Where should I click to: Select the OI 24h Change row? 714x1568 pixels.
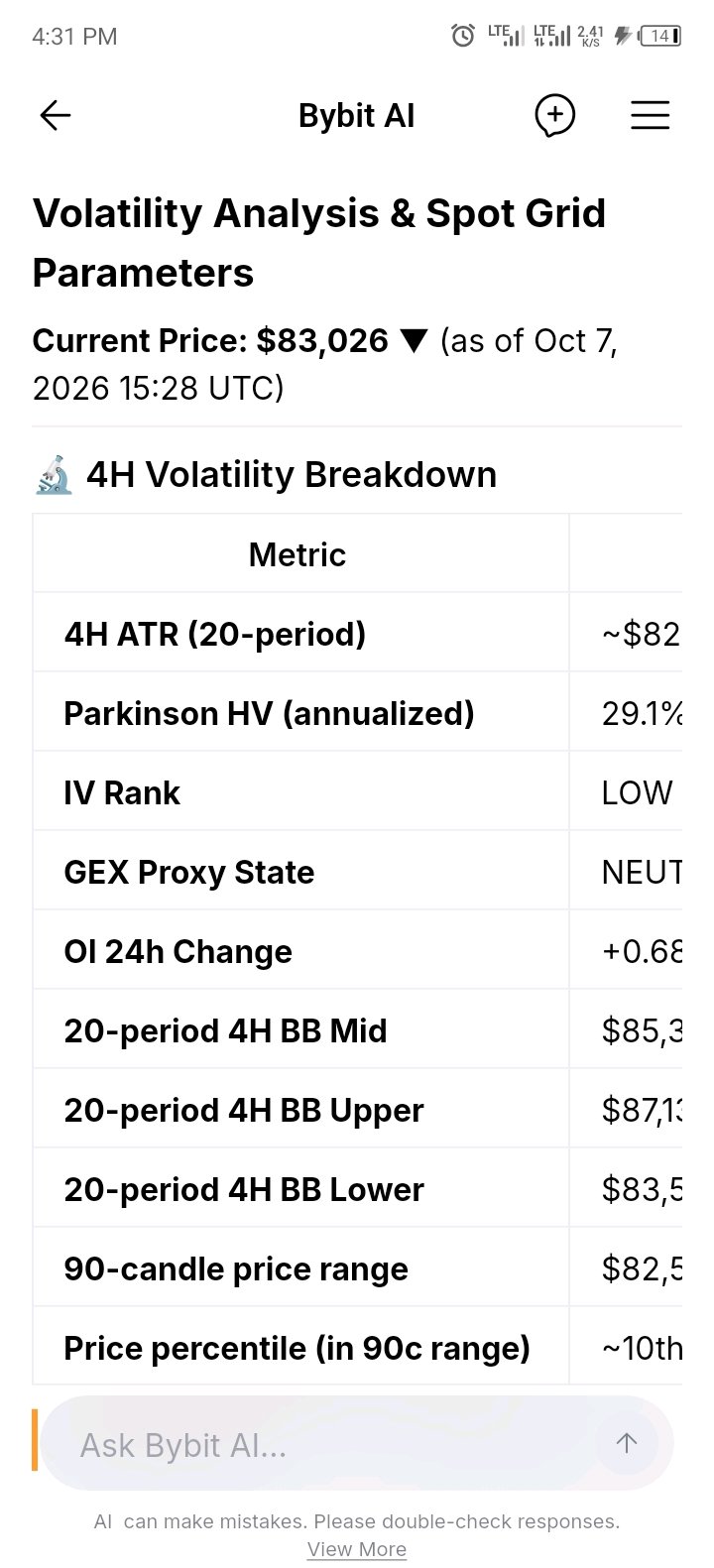point(357,950)
